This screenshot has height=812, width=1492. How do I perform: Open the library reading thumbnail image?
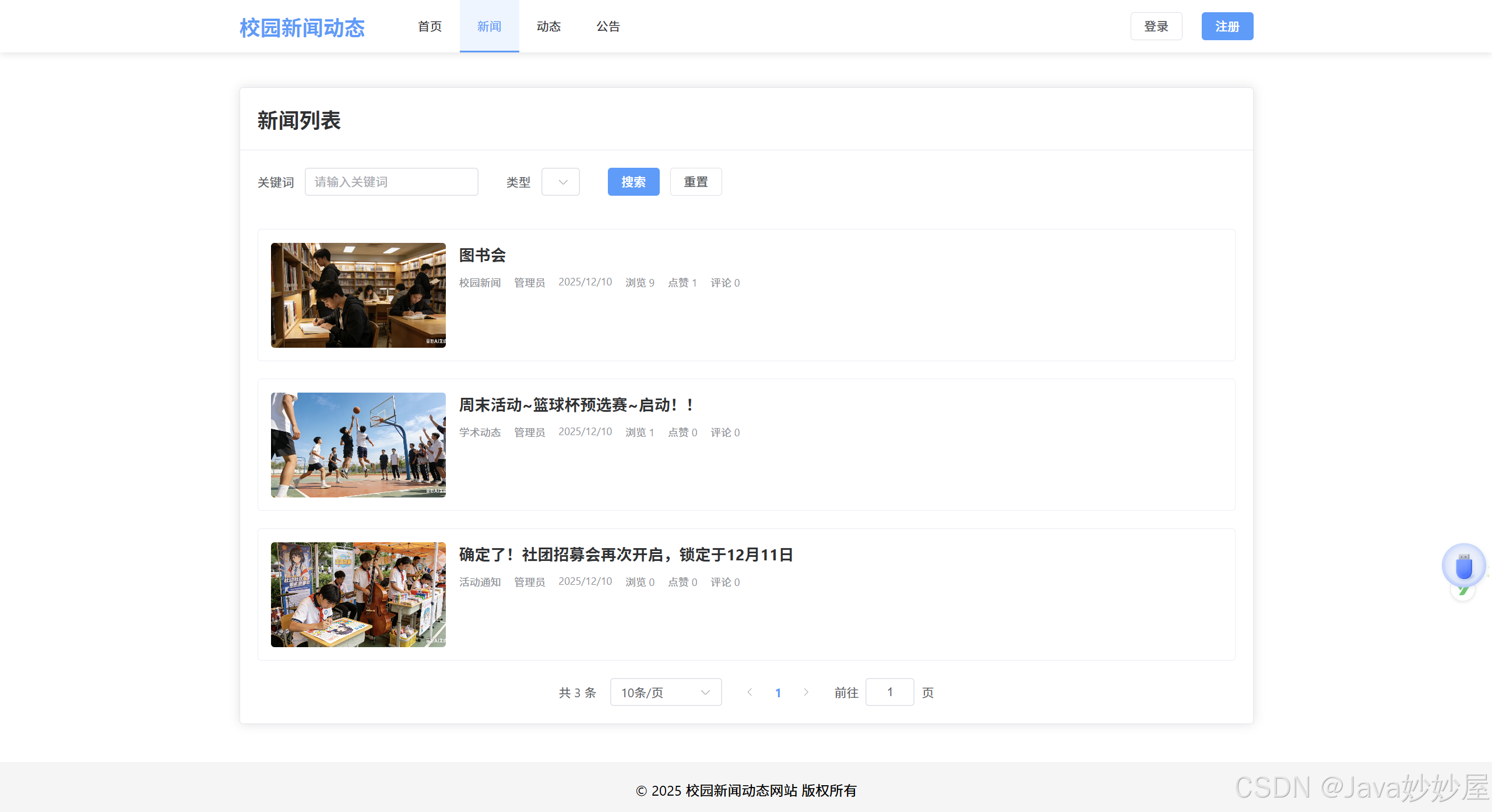click(x=358, y=295)
